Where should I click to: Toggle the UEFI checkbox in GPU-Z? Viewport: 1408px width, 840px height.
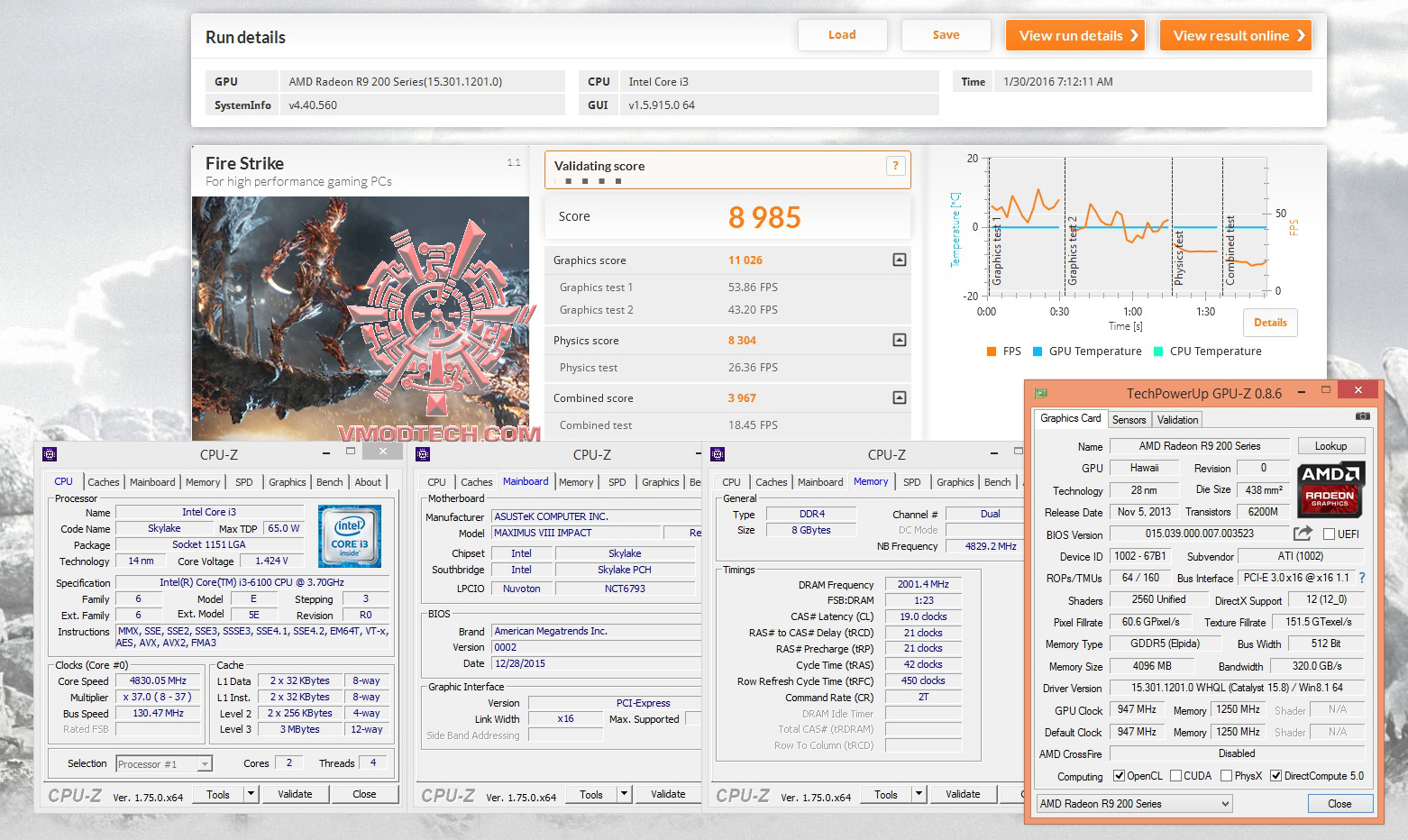point(1329,534)
